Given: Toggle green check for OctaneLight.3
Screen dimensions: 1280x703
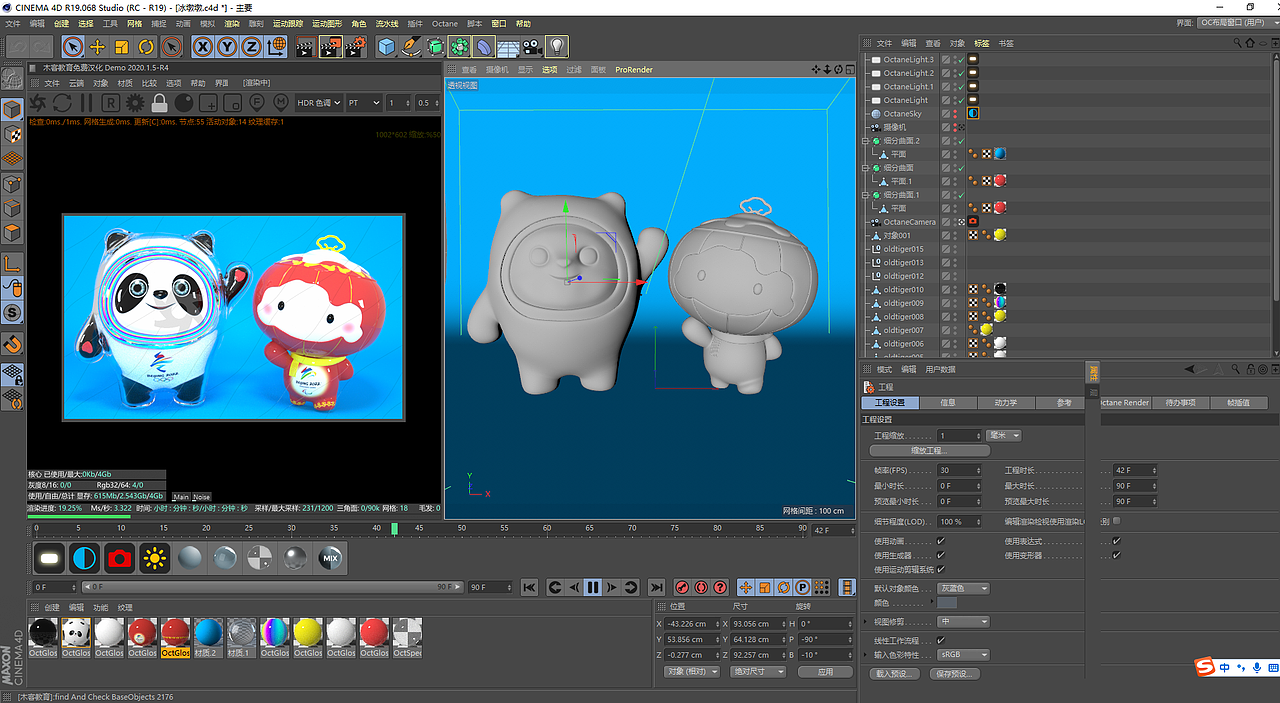Looking at the screenshot, I should click(x=959, y=60).
